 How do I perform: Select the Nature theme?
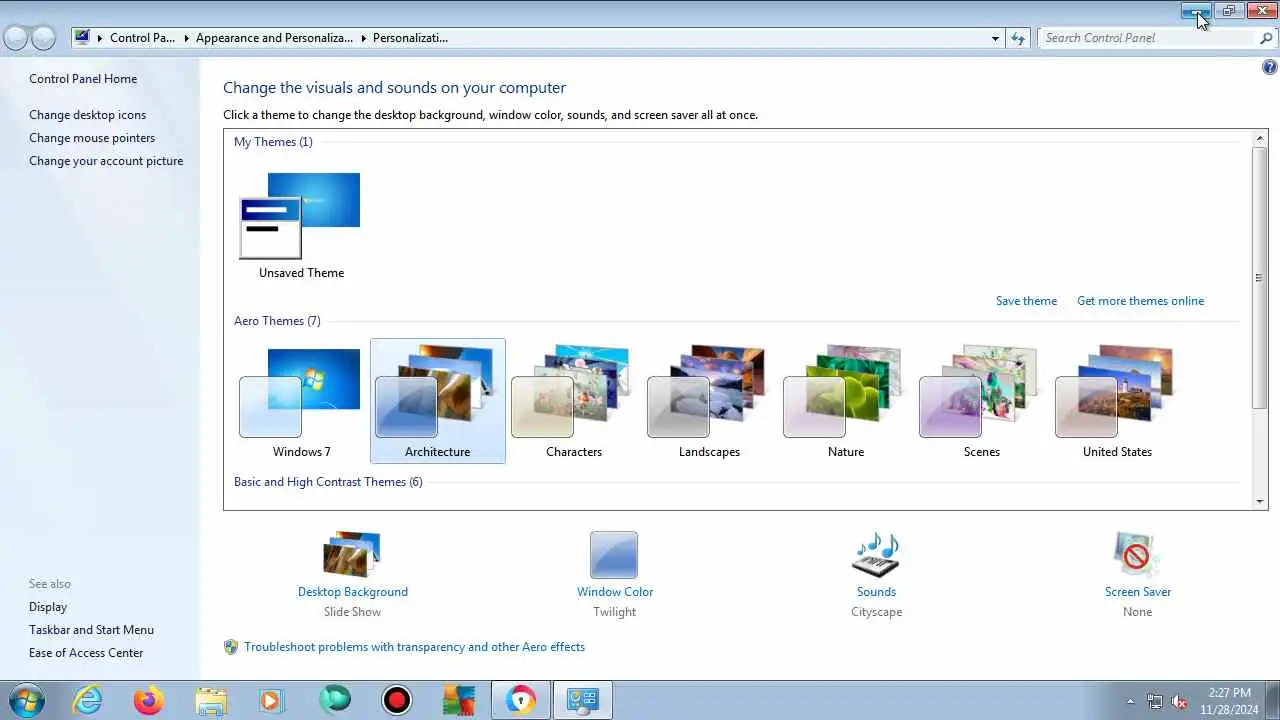click(x=846, y=401)
